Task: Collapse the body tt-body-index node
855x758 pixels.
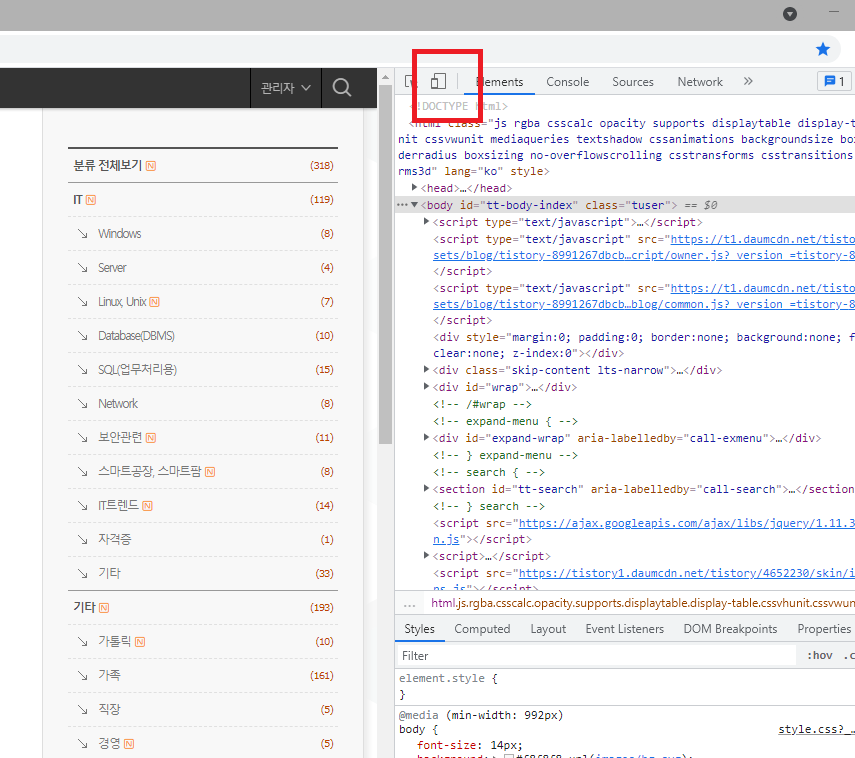Action: point(414,205)
